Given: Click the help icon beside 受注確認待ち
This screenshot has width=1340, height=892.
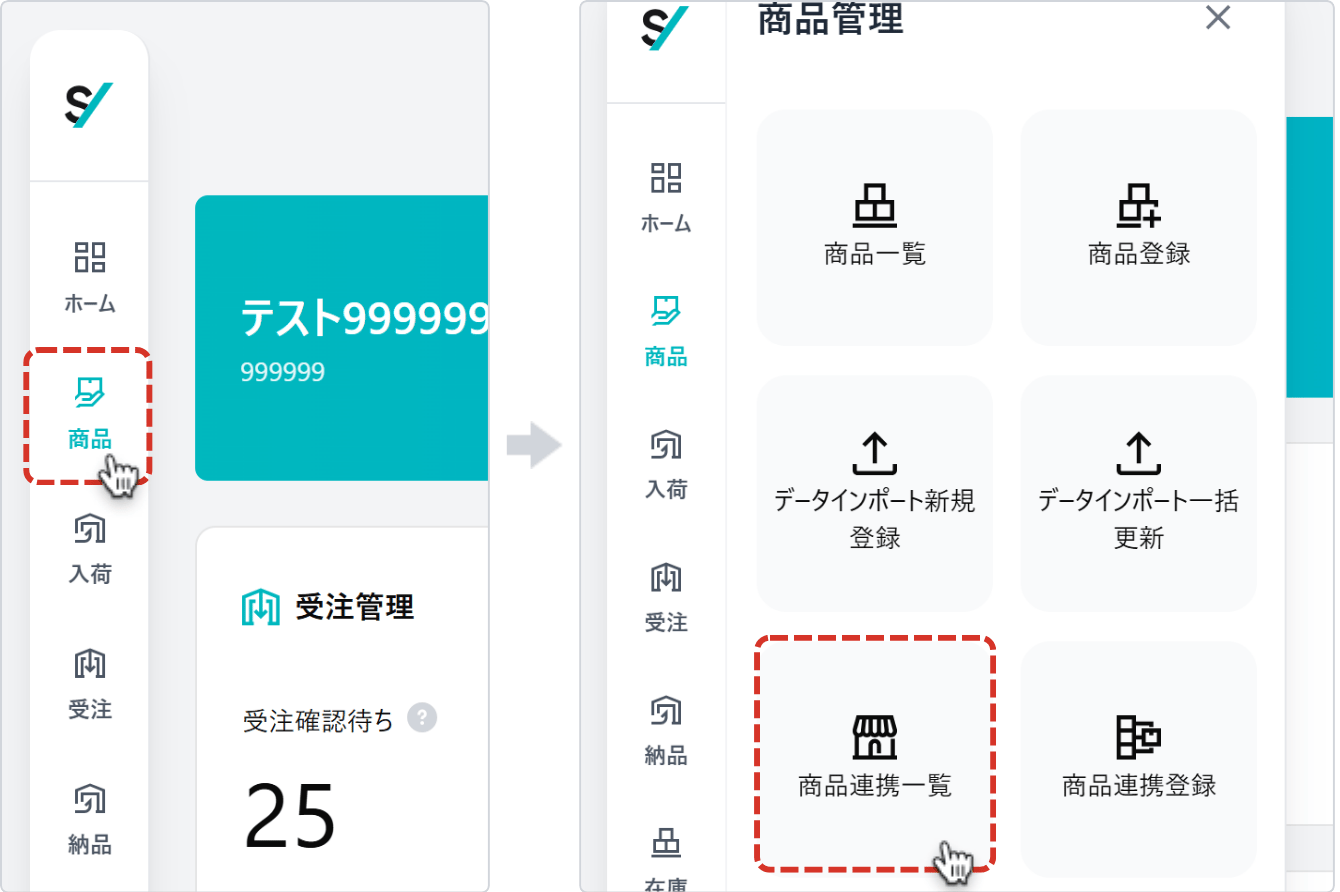Looking at the screenshot, I should [x=422, y=718].
